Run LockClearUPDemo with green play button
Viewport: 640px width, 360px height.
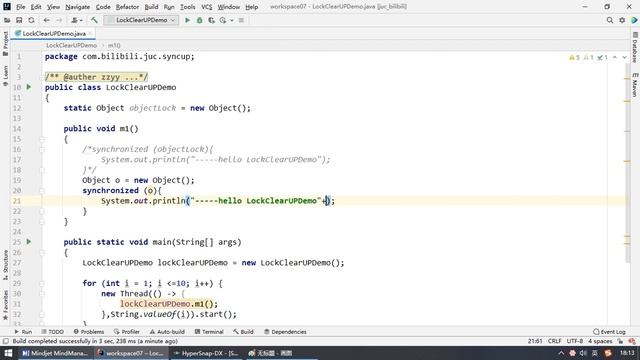(187, 20)
